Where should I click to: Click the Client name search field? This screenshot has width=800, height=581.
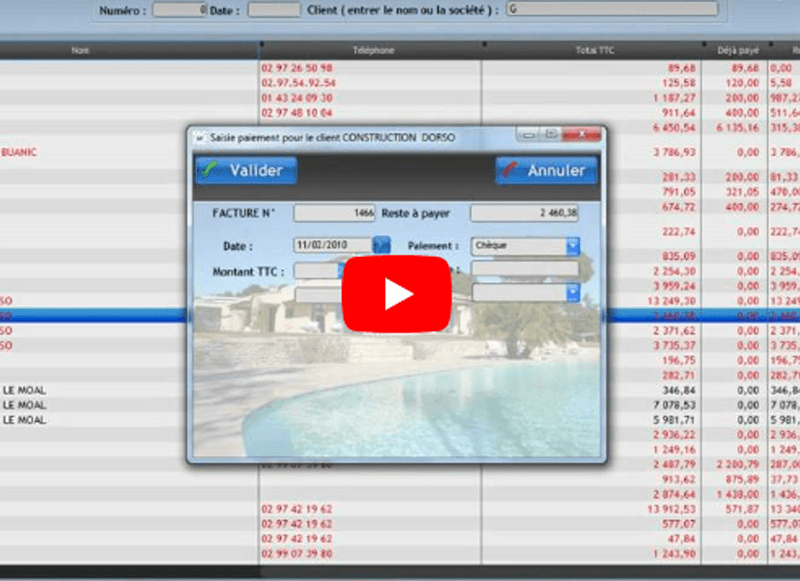pyautogui.click(x=611, y=9)
